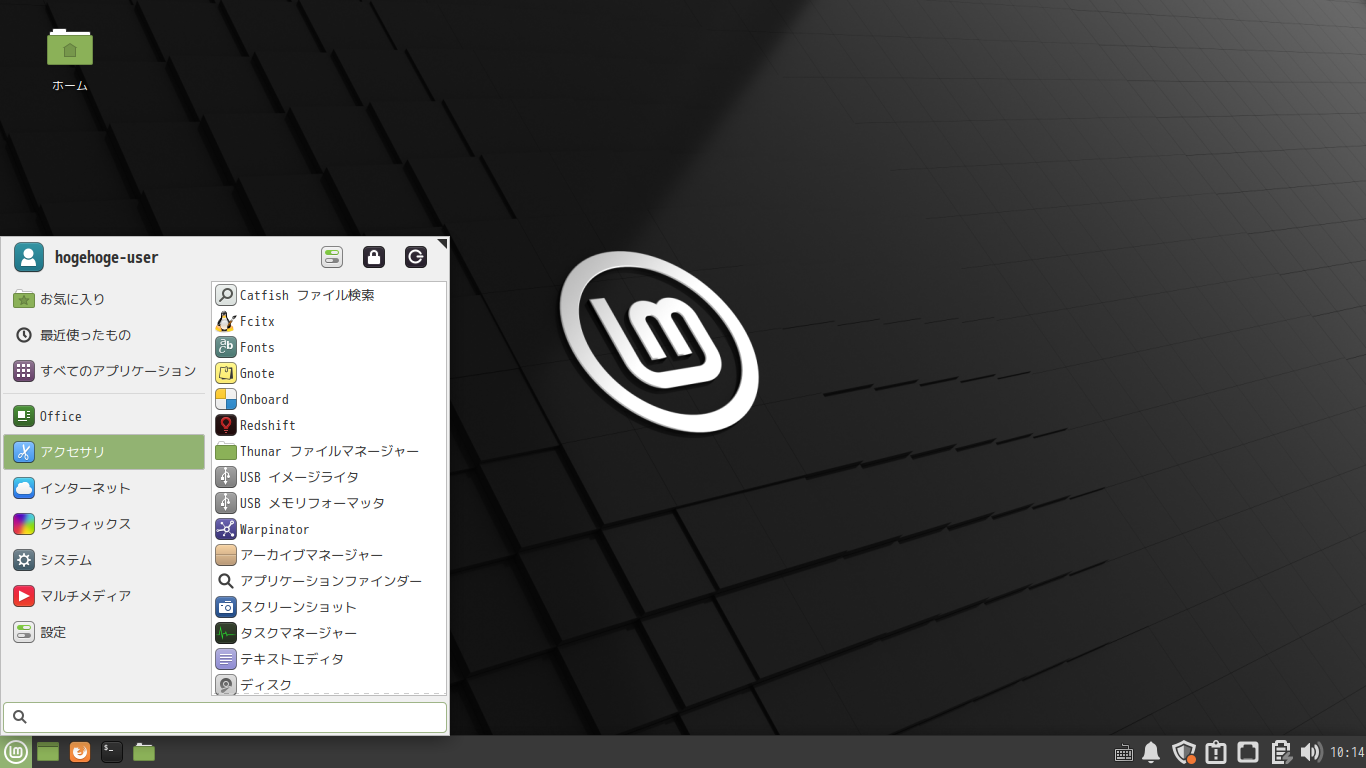The image size is (1366, 768).
Task: Launch アプリケーションファインダー
Action: click(329, 581)
